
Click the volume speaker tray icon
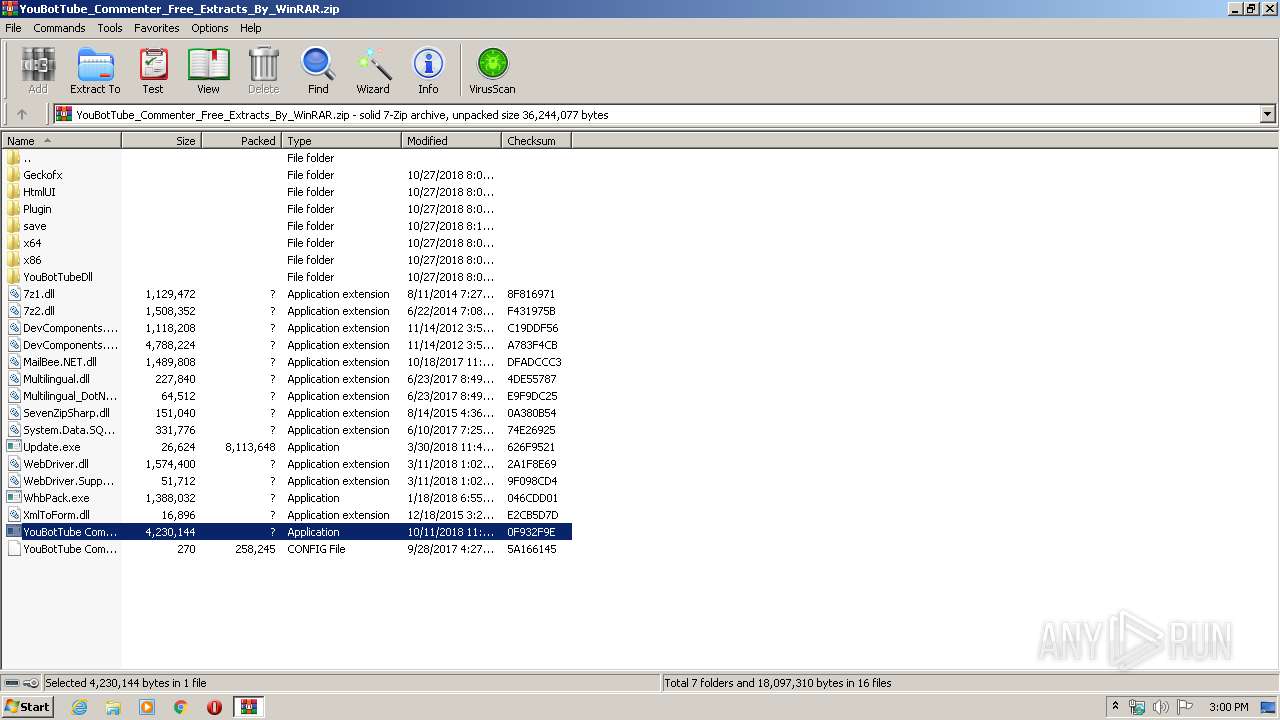[x=1160, y=707]
